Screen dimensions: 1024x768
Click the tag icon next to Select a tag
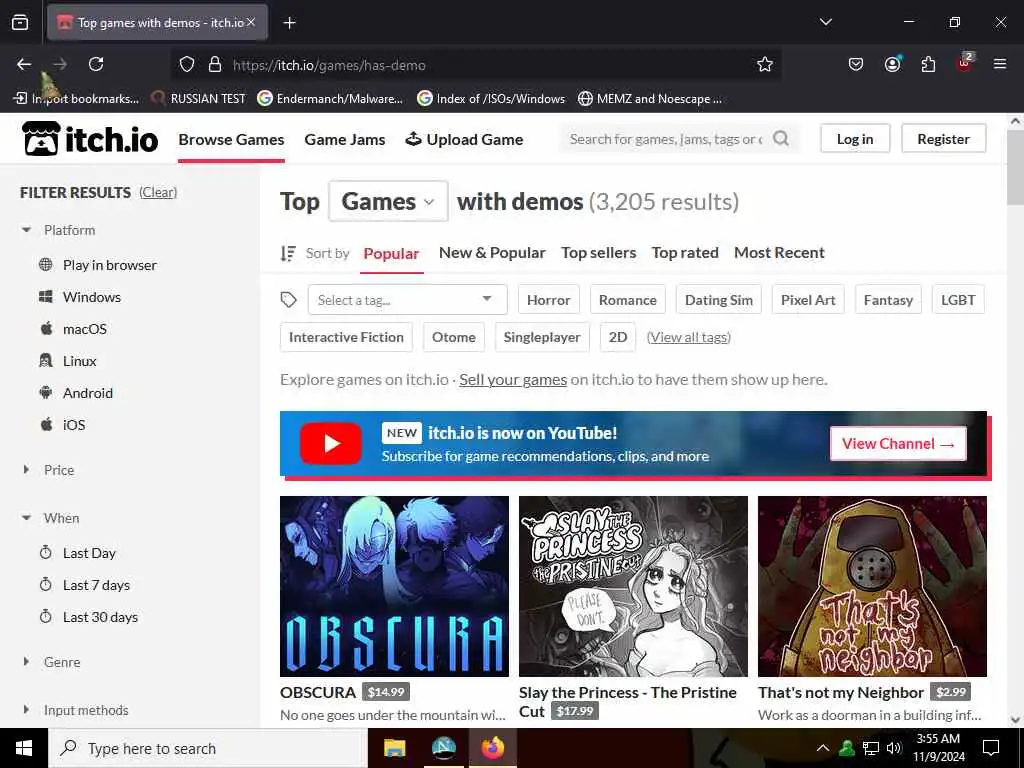pyautogui.click(x=289, y=300)
